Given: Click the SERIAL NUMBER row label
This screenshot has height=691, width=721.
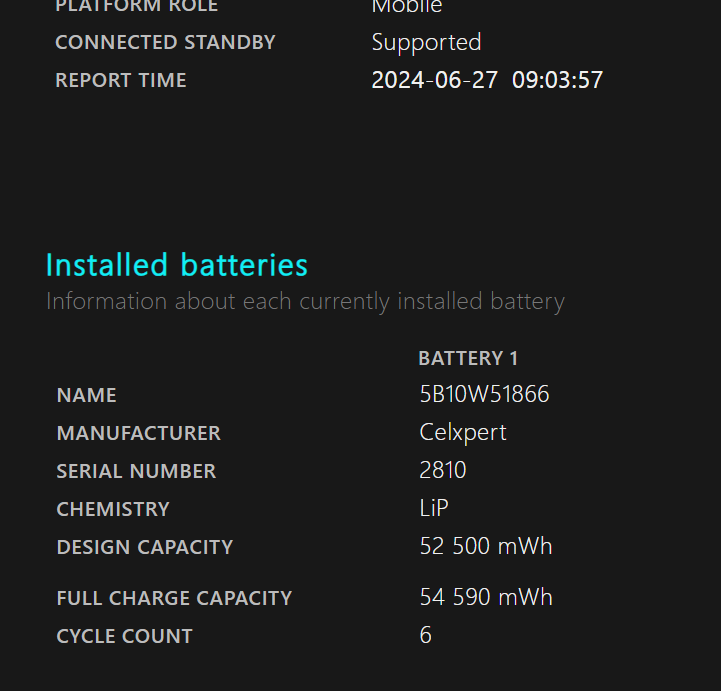Looking at the screenshot, I should [x=136, y=471].
